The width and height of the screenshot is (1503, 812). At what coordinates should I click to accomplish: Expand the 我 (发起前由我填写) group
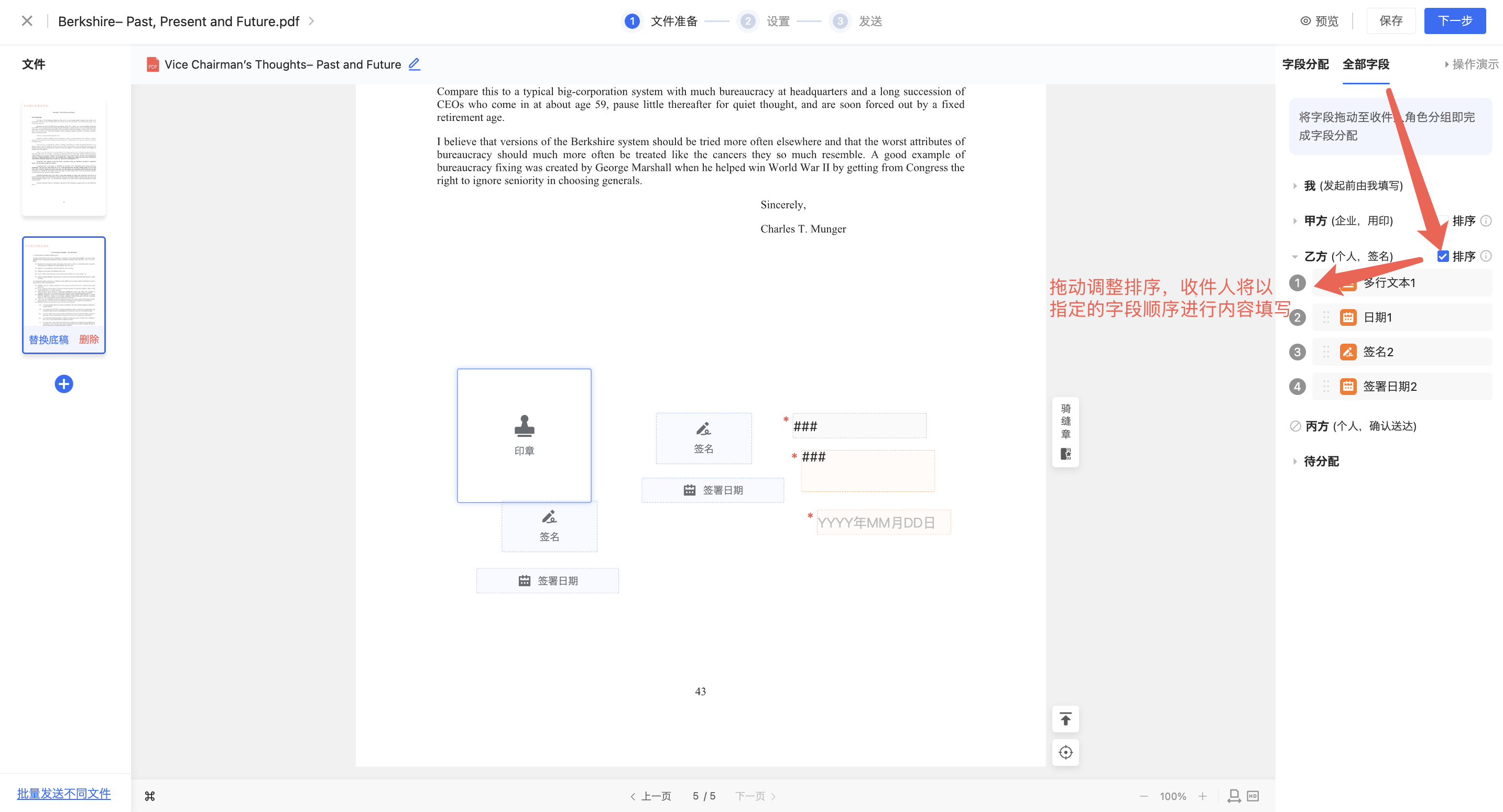(1295, 185)
